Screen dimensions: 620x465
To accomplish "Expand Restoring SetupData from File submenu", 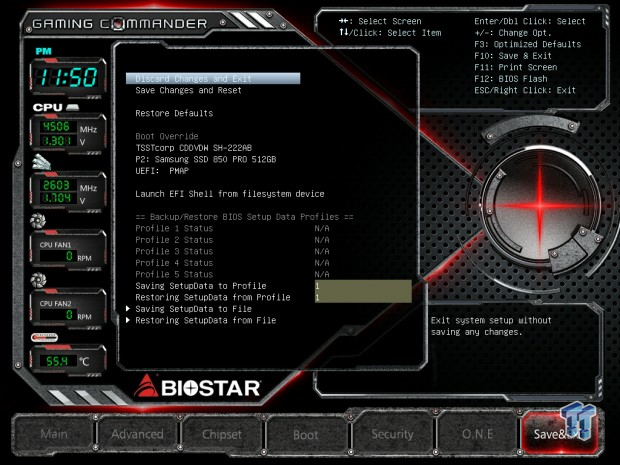I will click(x=206, y=320).
